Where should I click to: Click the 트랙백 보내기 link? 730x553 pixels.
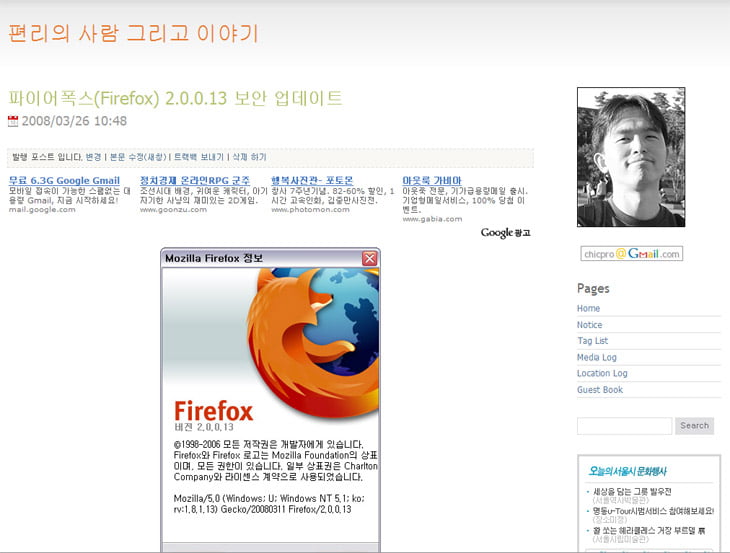point(199,157)
